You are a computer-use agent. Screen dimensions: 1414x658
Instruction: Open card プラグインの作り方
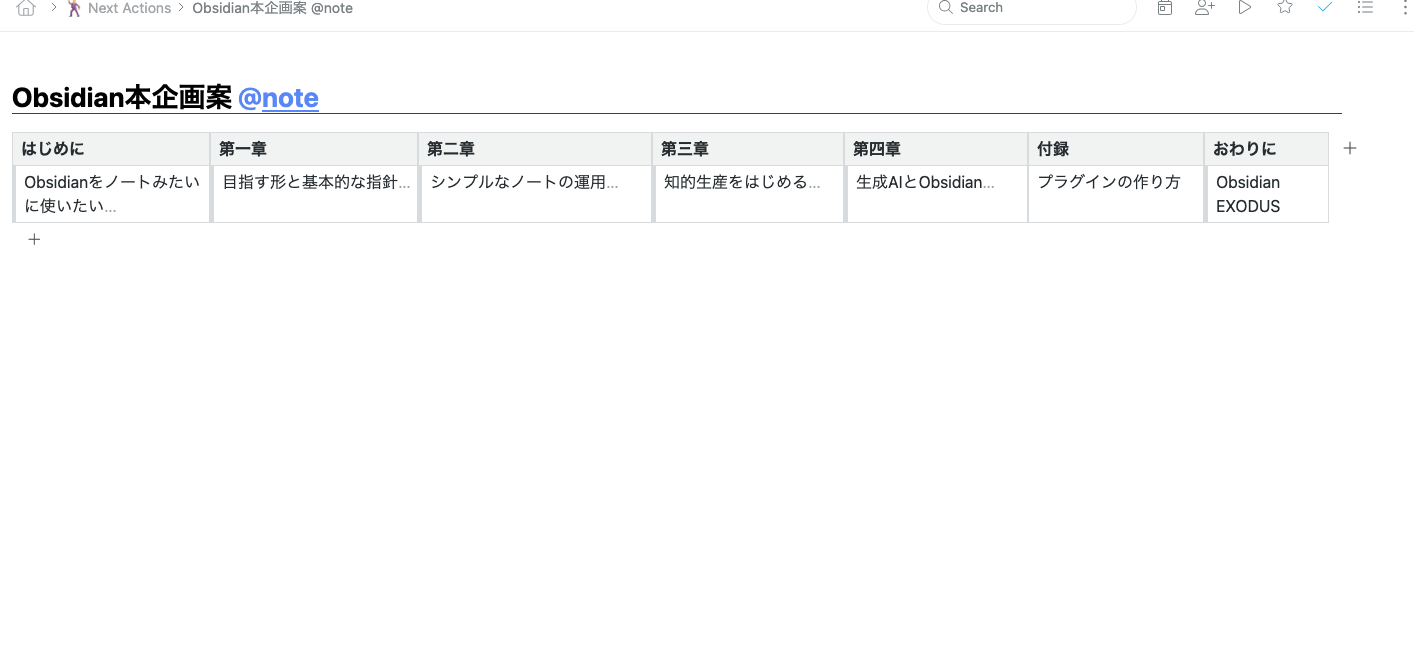point(1117,194)
